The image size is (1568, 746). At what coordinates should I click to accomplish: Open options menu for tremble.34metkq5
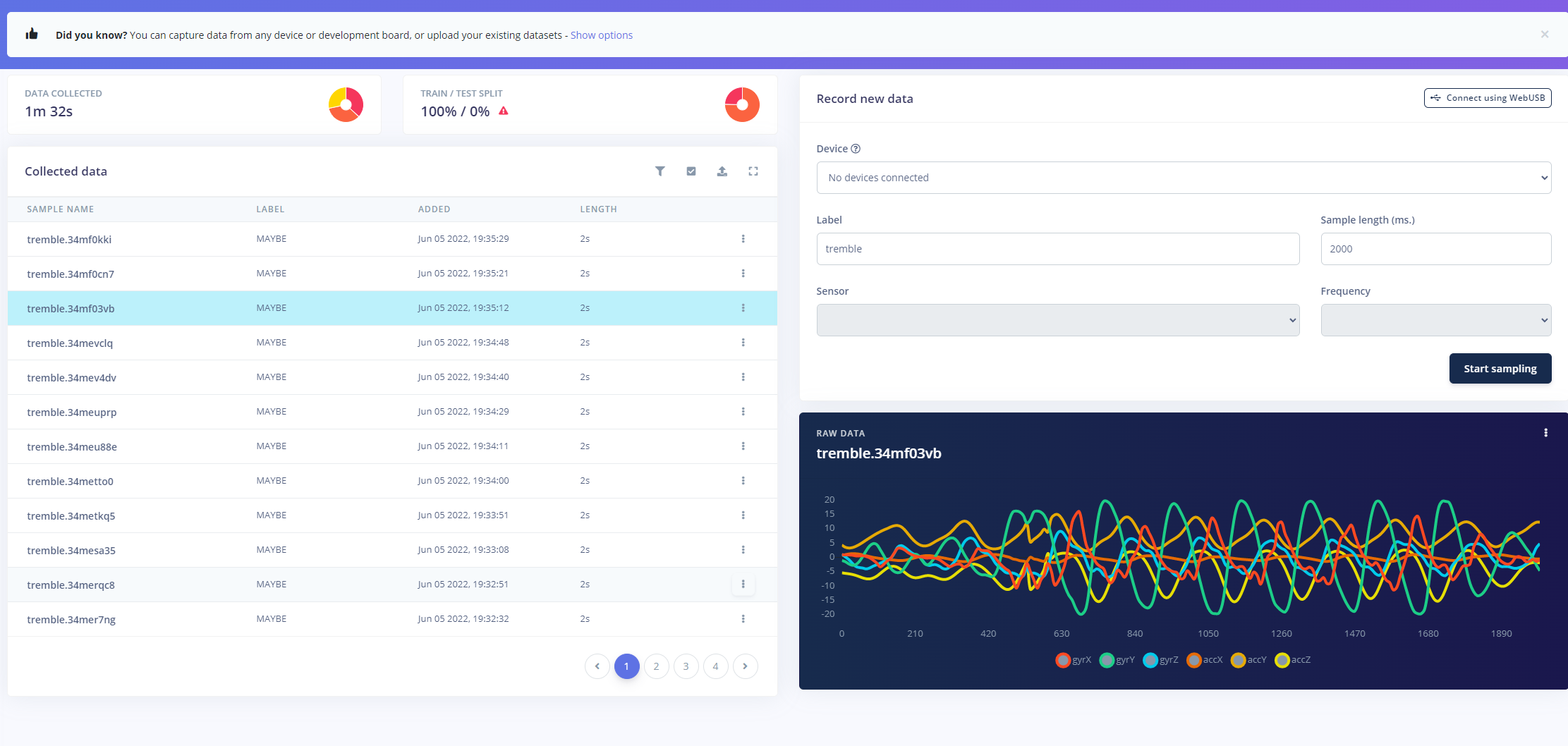click(x=743, y=515)
